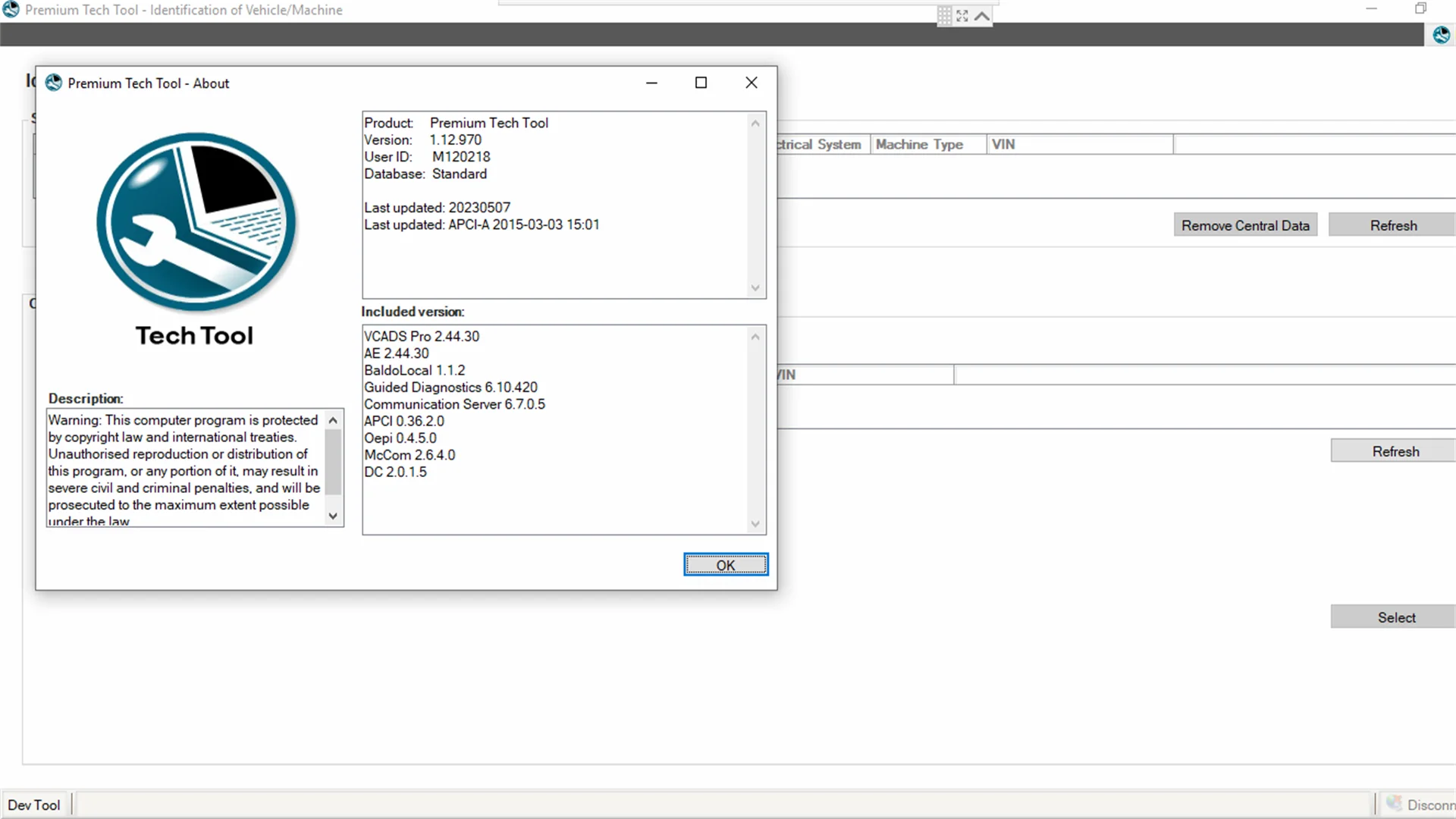The height and width of the screenshot is (819, 1456).
Task: Scroll down in the Included version list
Action: pyautogui.click(x=756, y=524)
